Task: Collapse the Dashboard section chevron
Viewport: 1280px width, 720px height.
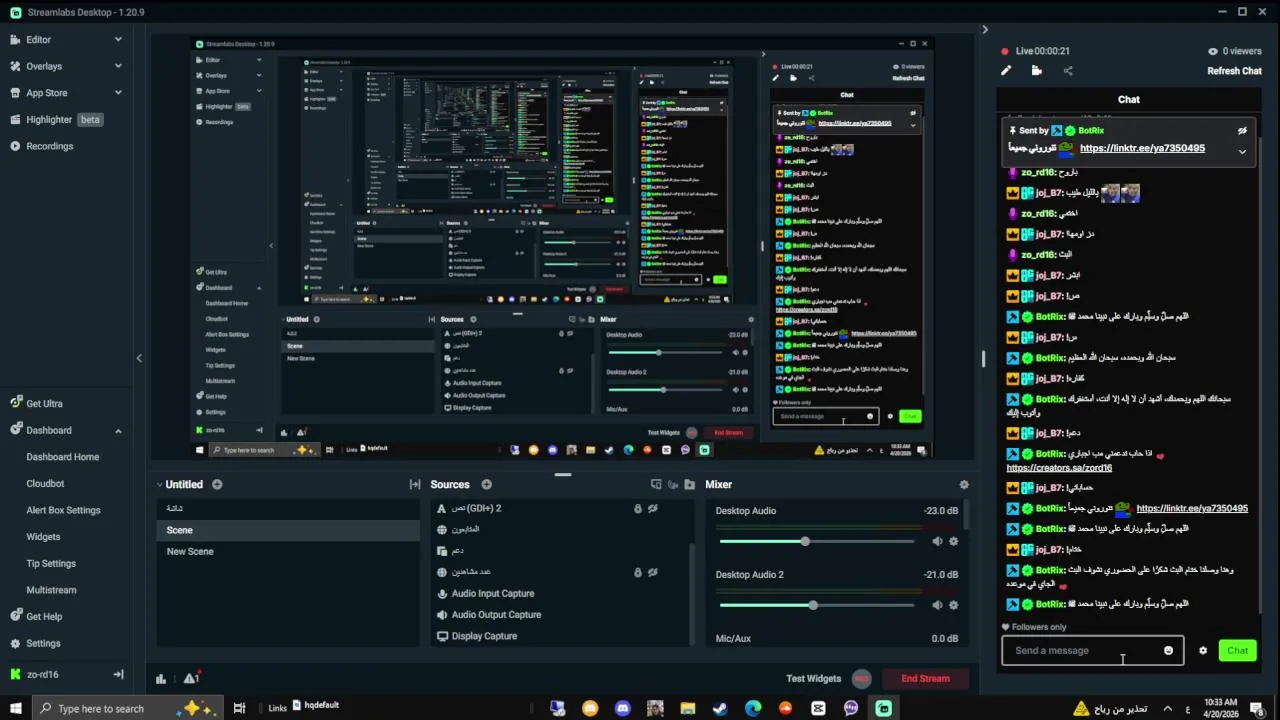Action: coord(118,431)
